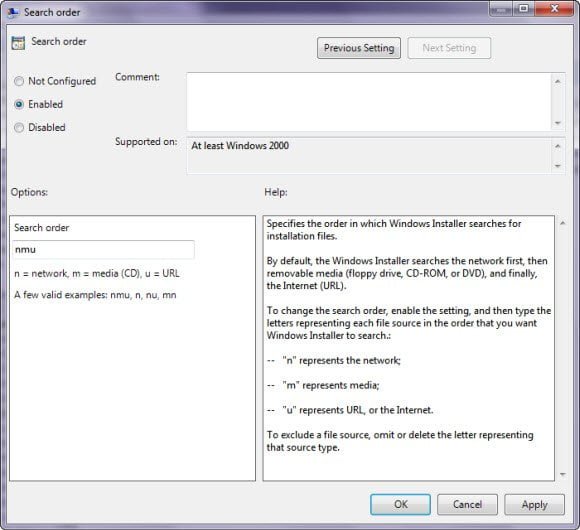Click the title bar window icon
The image size is (580, 530).
13,13
